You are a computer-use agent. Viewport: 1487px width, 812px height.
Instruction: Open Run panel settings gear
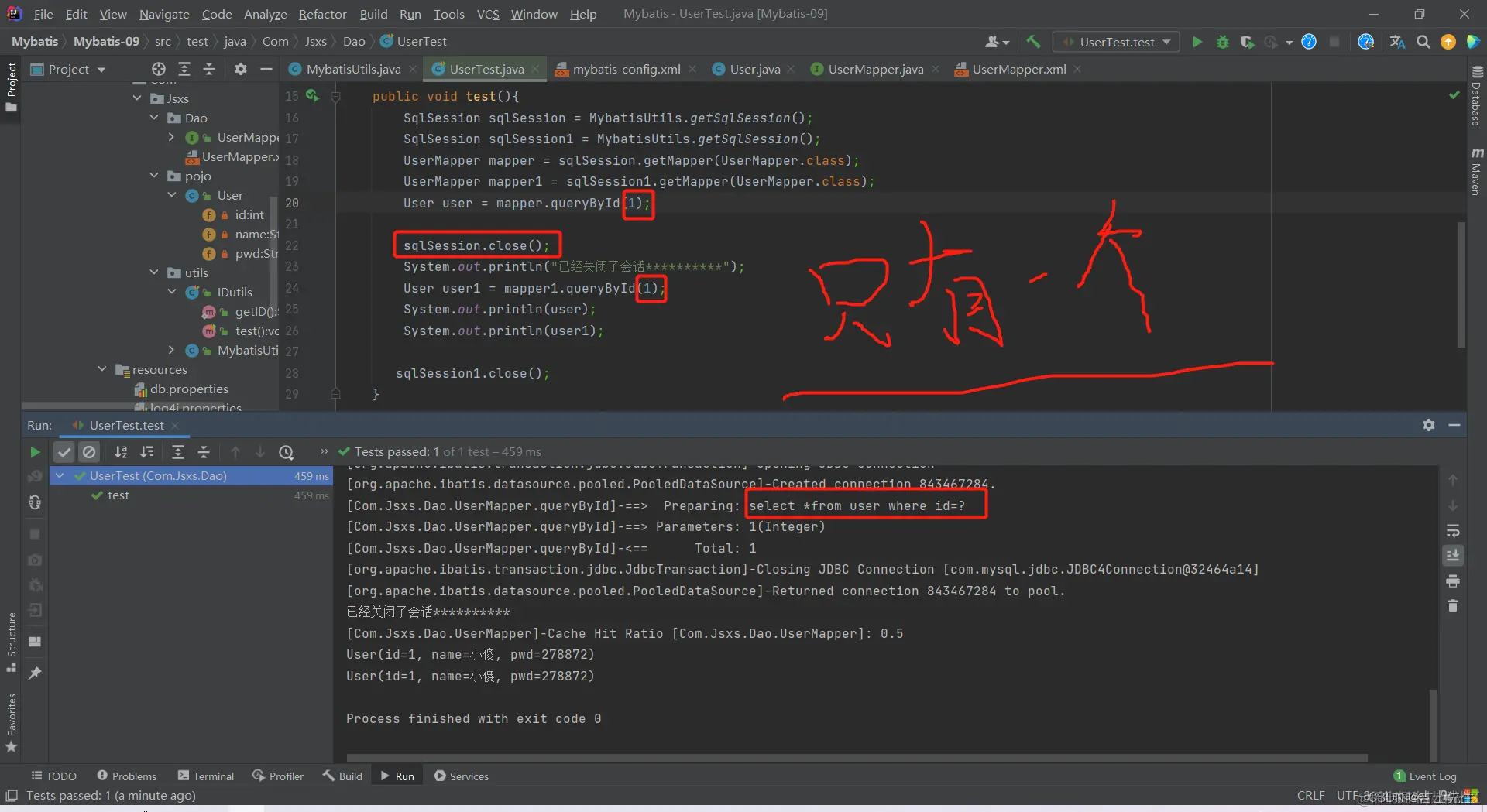coord(1429,425)
